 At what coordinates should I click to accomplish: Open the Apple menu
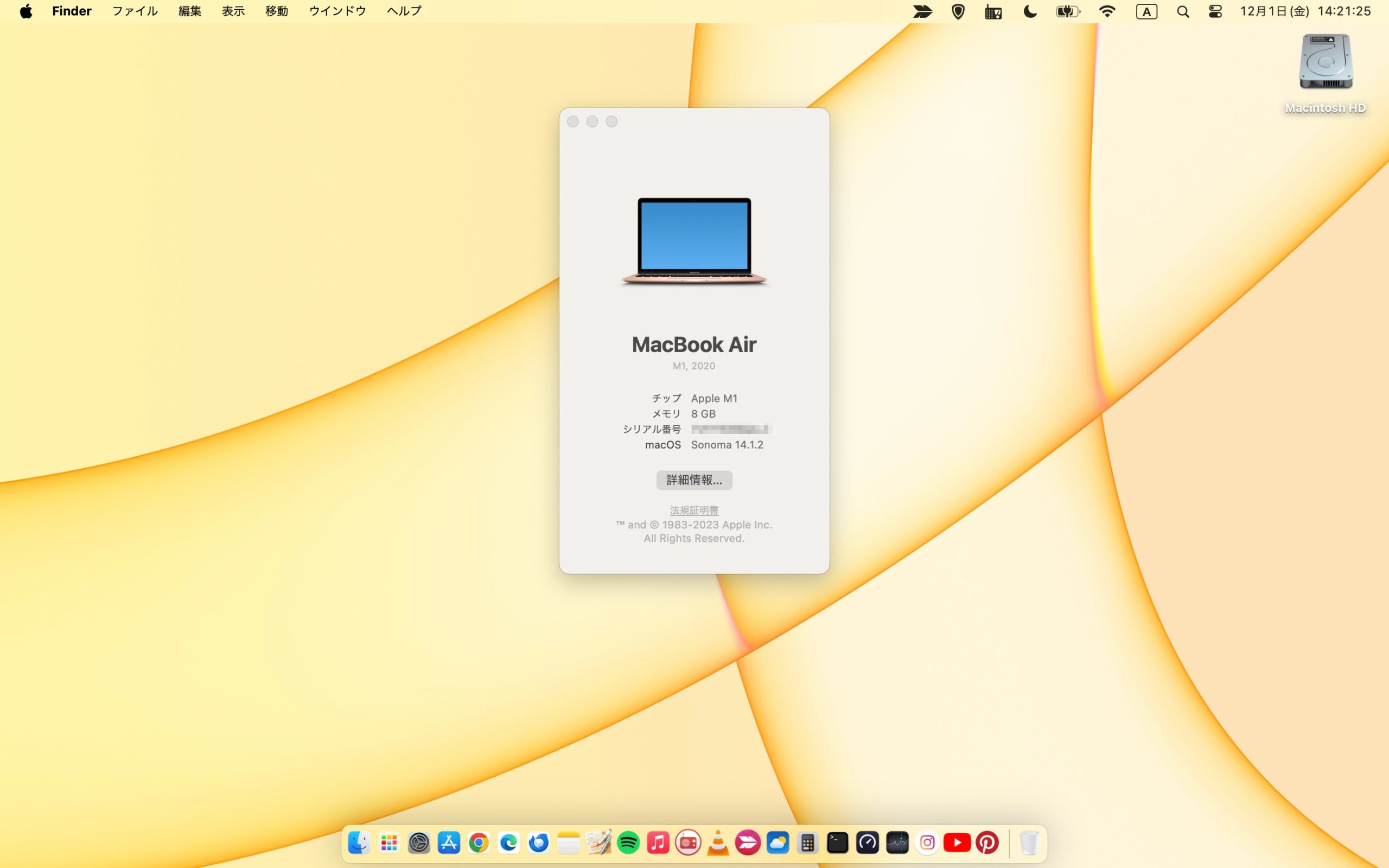click(x=26, y=11)
